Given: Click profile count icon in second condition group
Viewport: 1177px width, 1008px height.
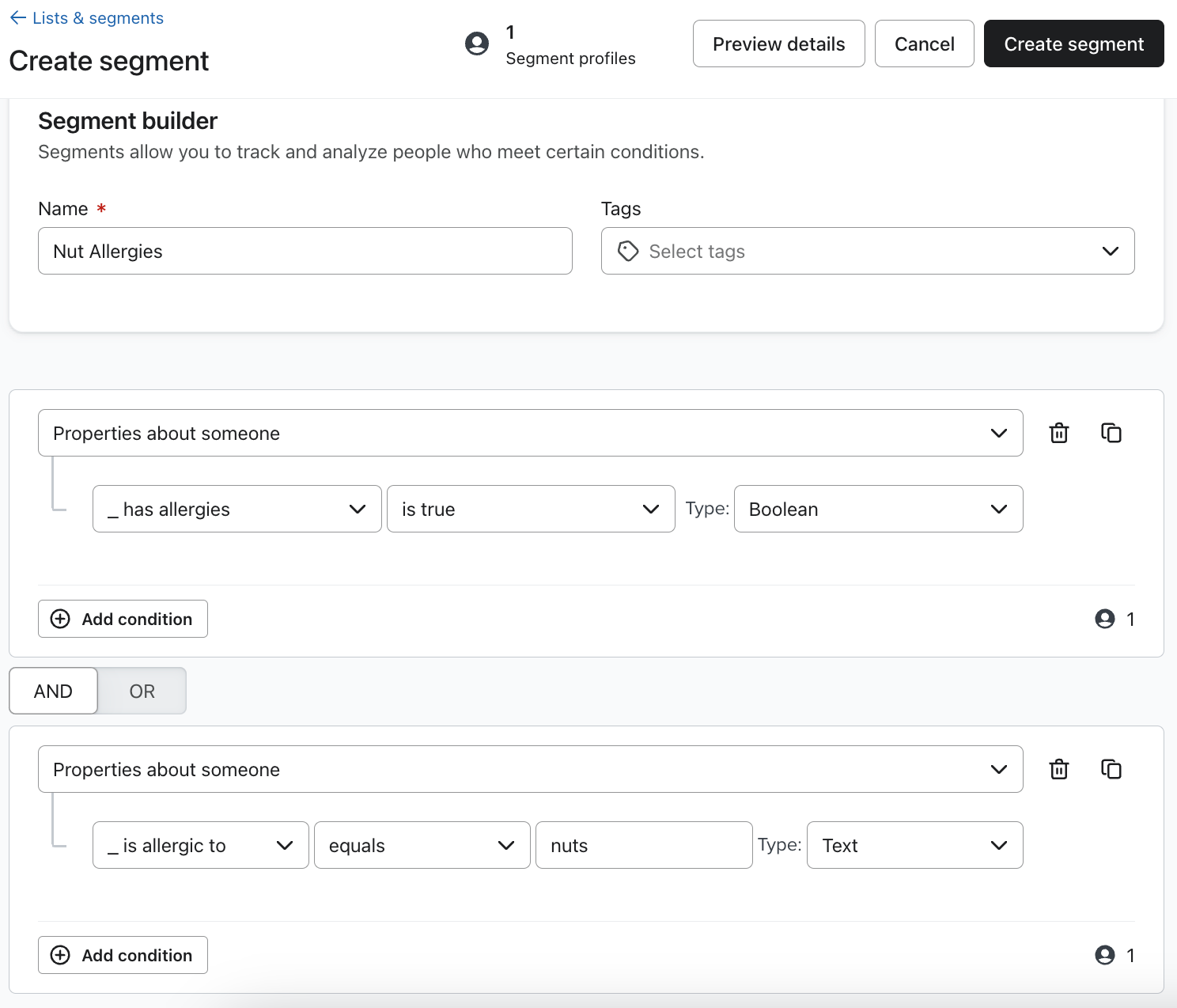Looking at the screenshot, I should tap(1104, 955).
